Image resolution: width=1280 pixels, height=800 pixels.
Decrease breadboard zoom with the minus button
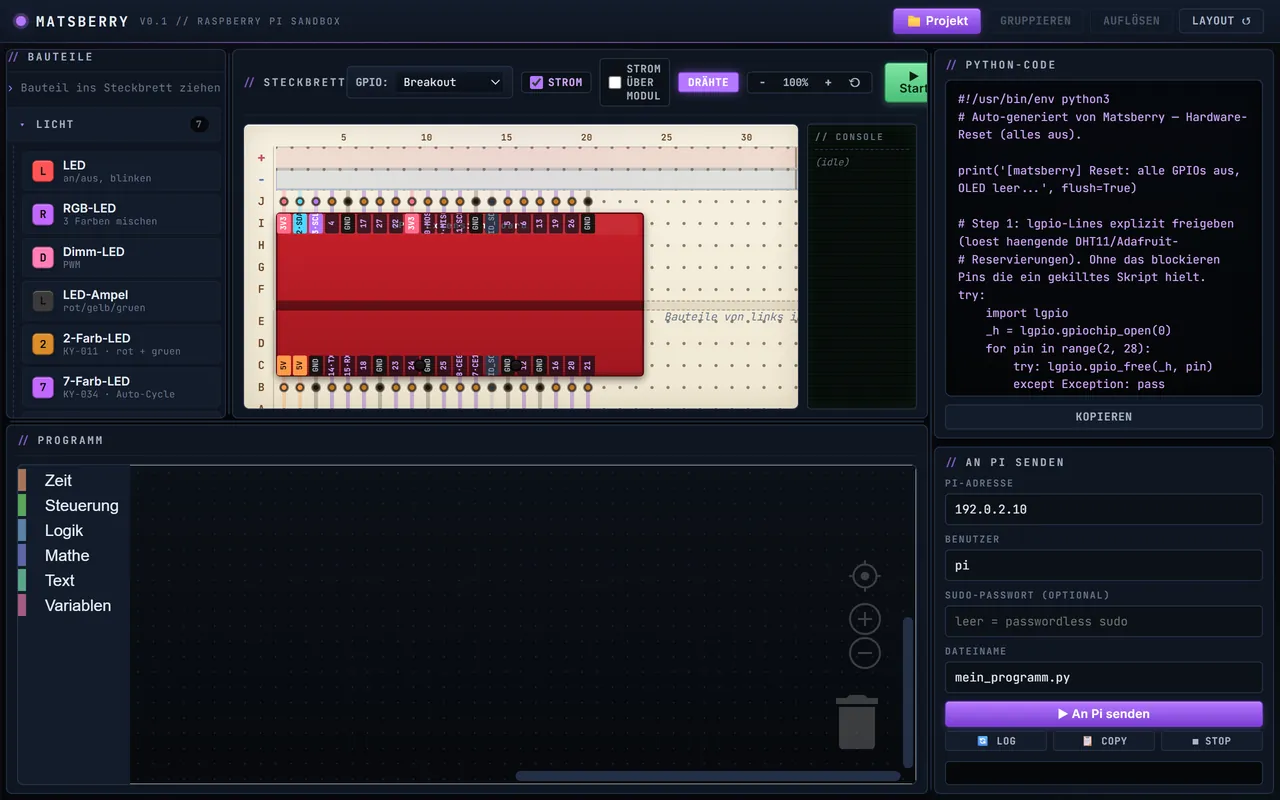click(x=762, y=82)
